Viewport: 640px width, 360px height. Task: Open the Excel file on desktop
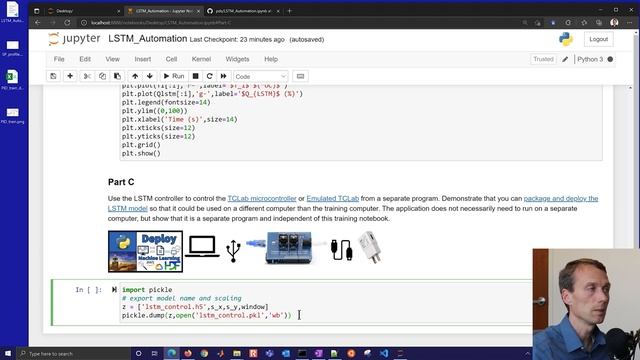(x=12, y=80)
